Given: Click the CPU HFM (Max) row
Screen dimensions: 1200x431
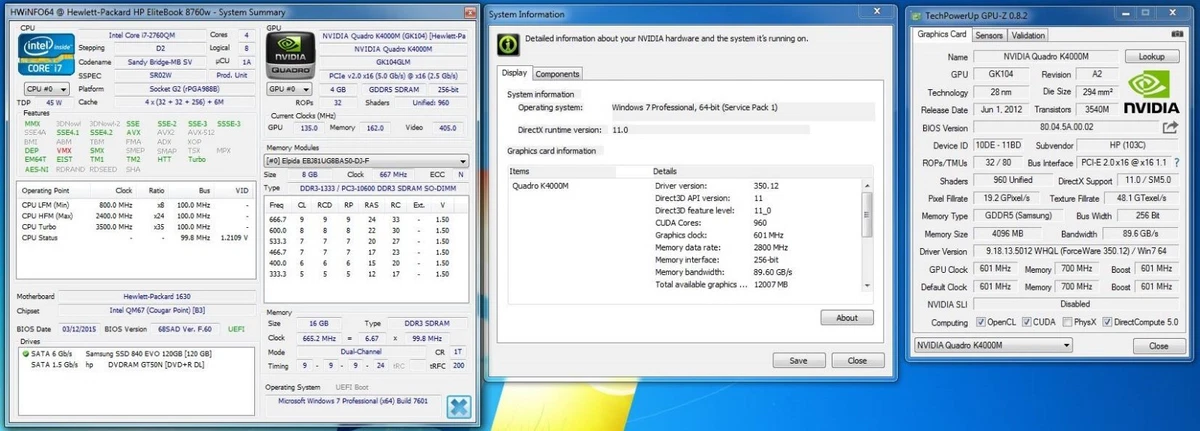Looking at the screenshot, I should (136, 216).
